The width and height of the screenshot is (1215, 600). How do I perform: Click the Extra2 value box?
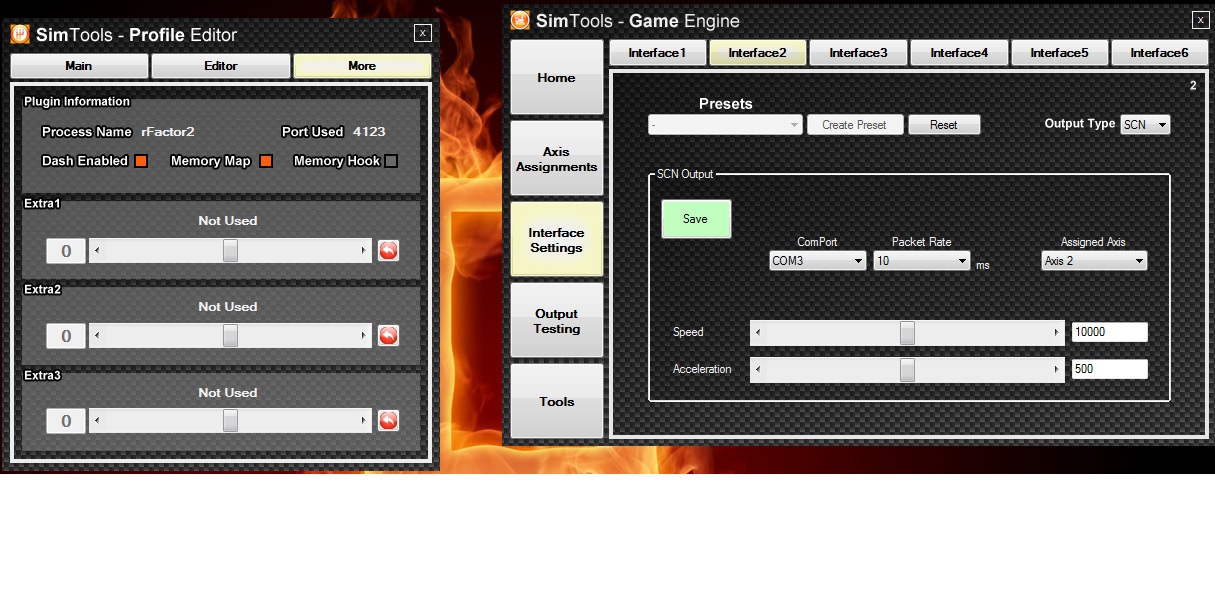pos(66,336)
